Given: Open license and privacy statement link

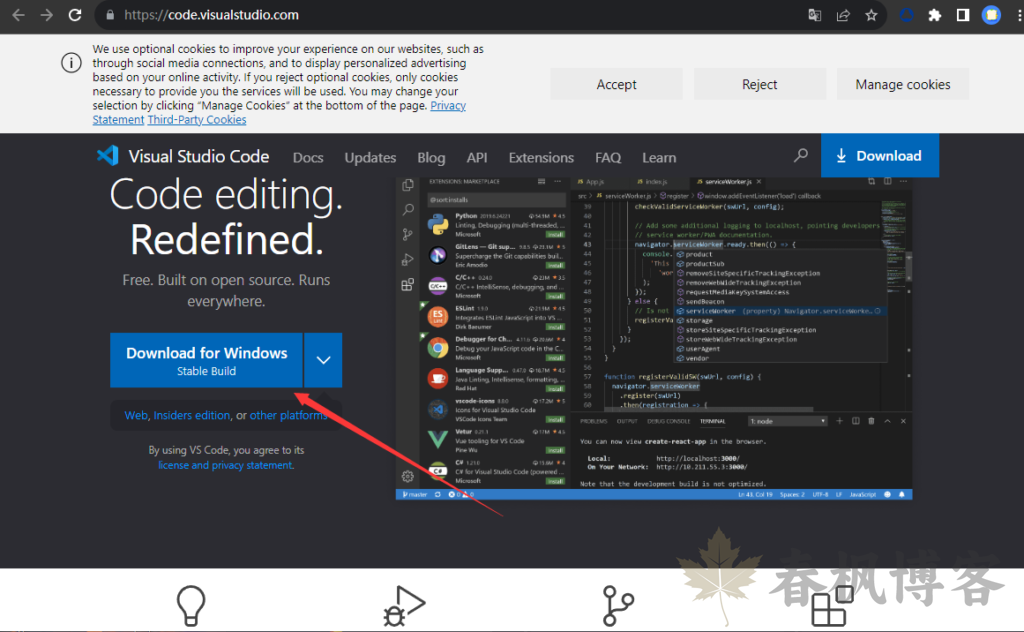Looking at the screenshot, I should click(225, 465).
